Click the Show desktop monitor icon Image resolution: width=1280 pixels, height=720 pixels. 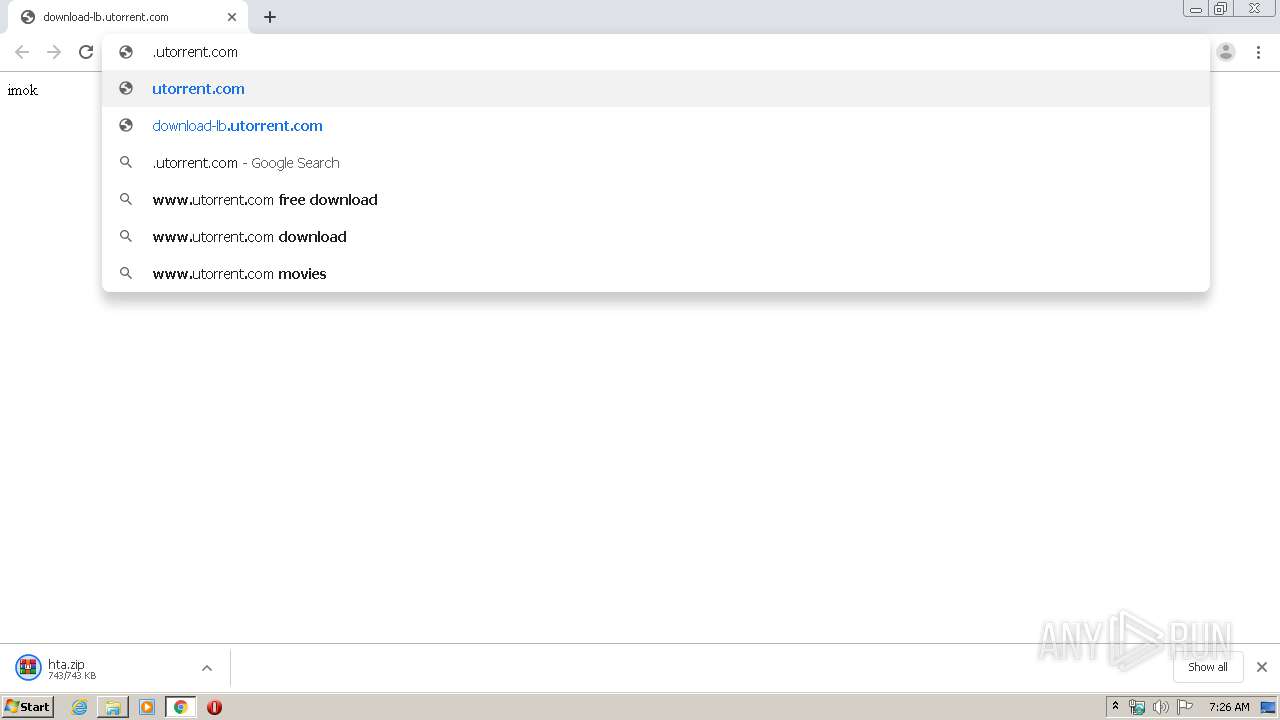[1268, 707]
